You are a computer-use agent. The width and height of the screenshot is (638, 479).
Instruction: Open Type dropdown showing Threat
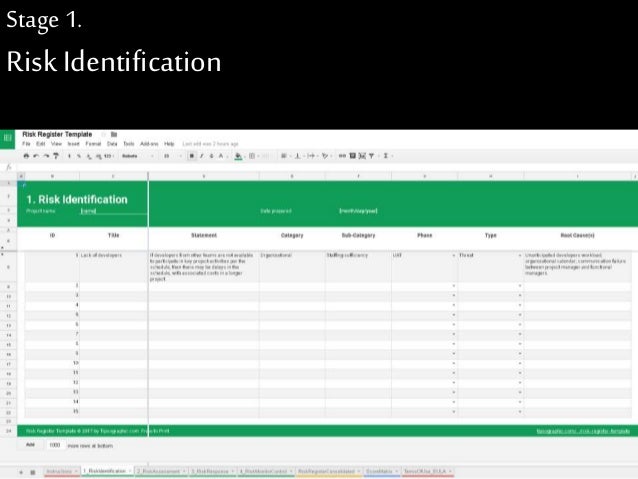pos(520,256)
